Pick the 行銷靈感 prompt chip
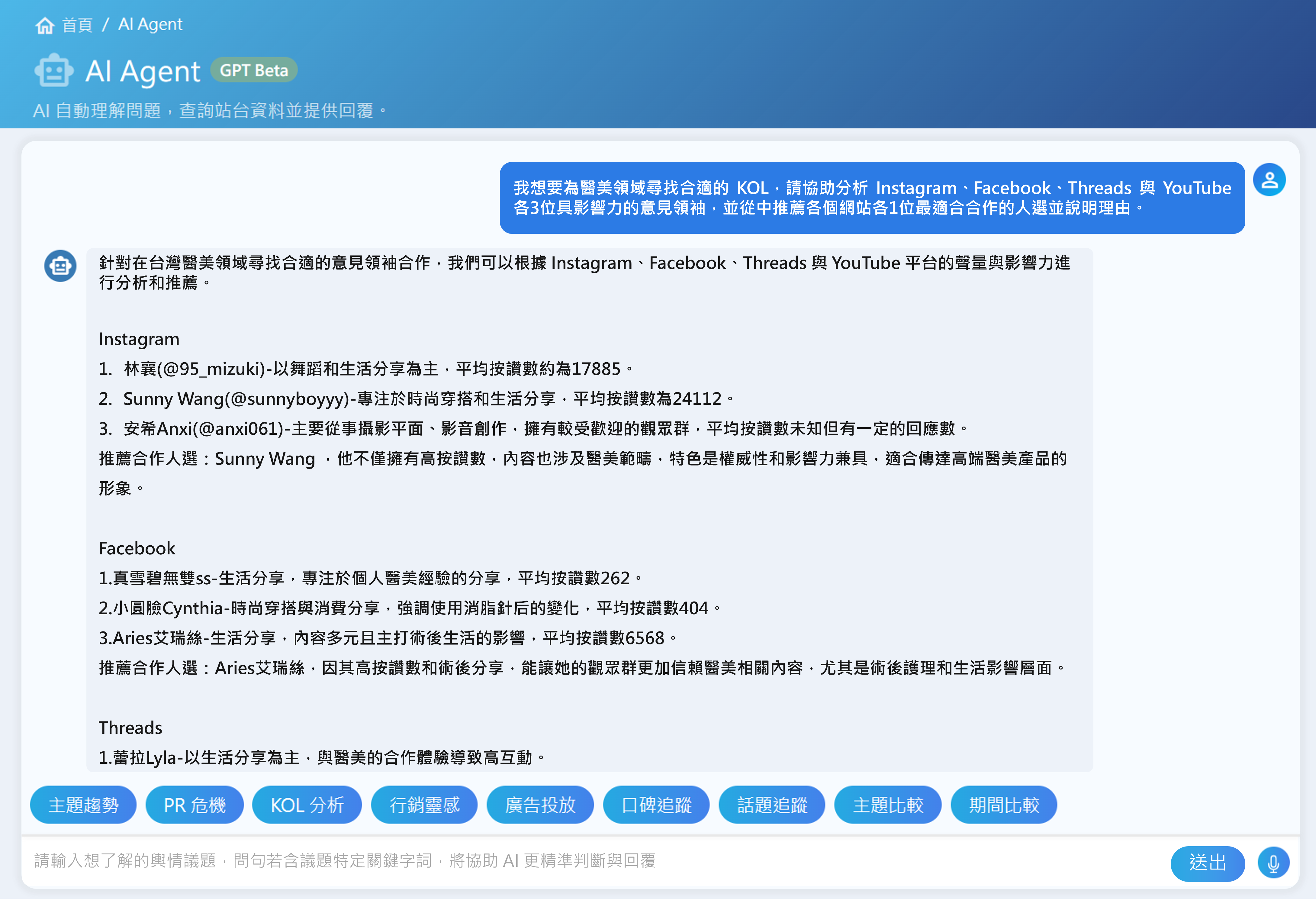The width and height of the screenshot is (1316, 900). coord(424,804)
